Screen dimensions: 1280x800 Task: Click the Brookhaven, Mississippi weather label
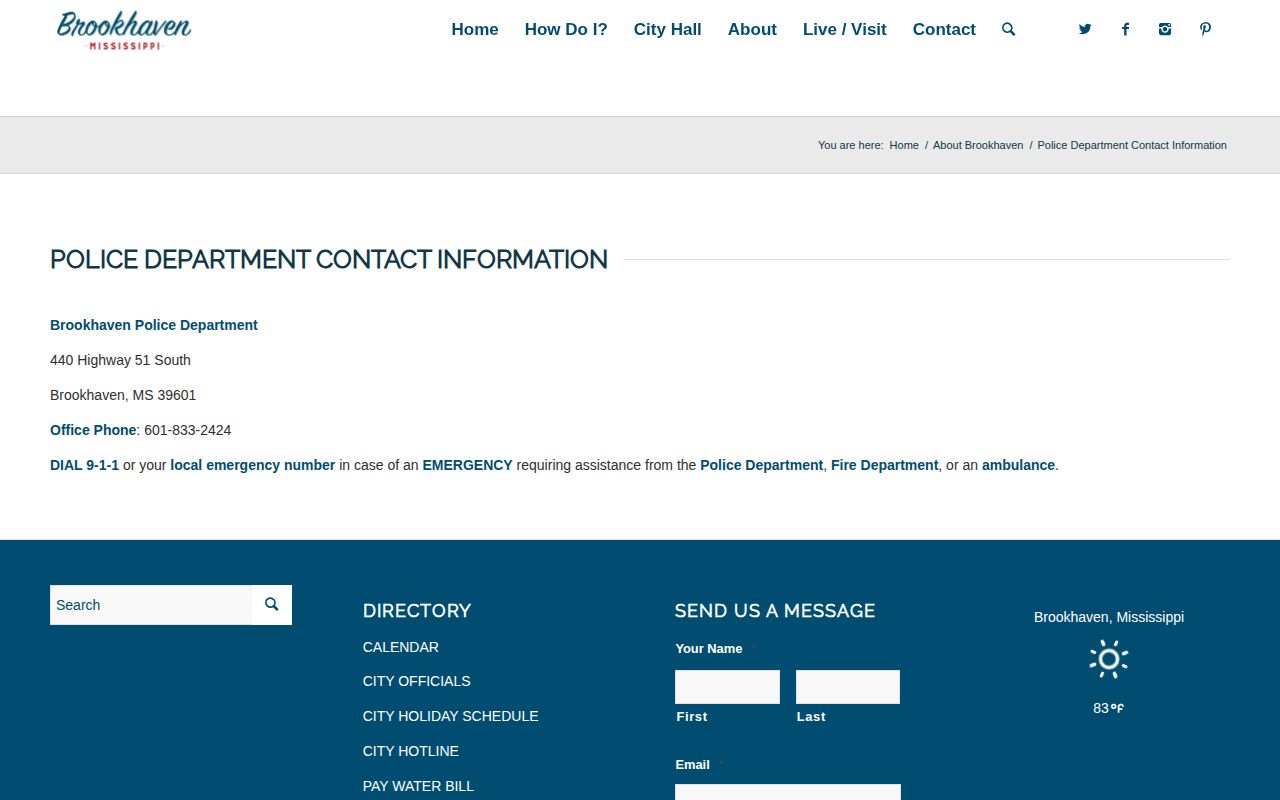1109,617
